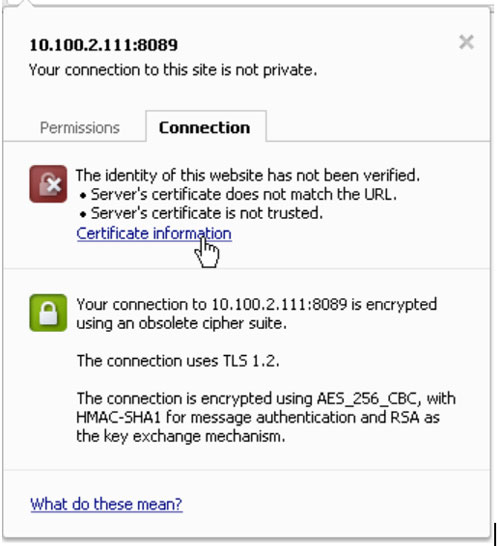Open the 'What do these mean?' link
The width and height of the screenshot is (500, 546).
pyautogui.click(x=106, y=504)
